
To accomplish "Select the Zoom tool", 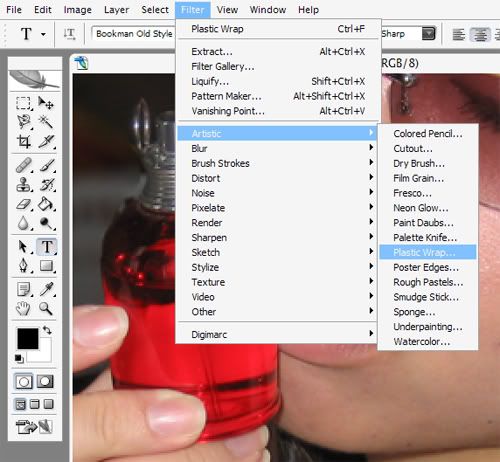I will point(46,309).
